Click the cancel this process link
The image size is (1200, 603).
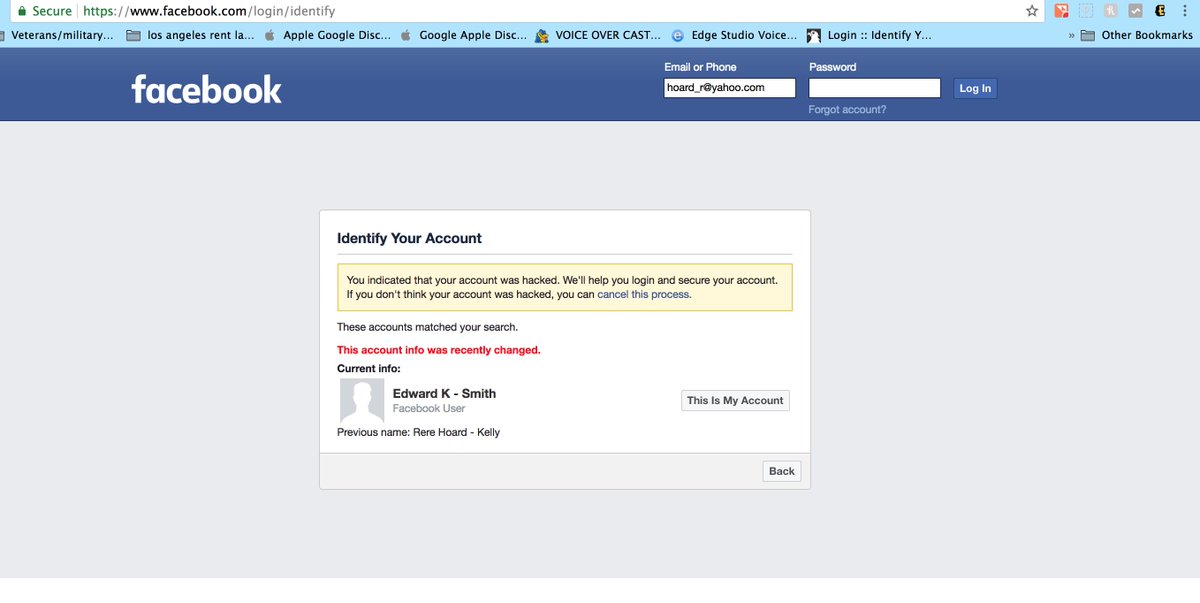(x=644, y=295)
